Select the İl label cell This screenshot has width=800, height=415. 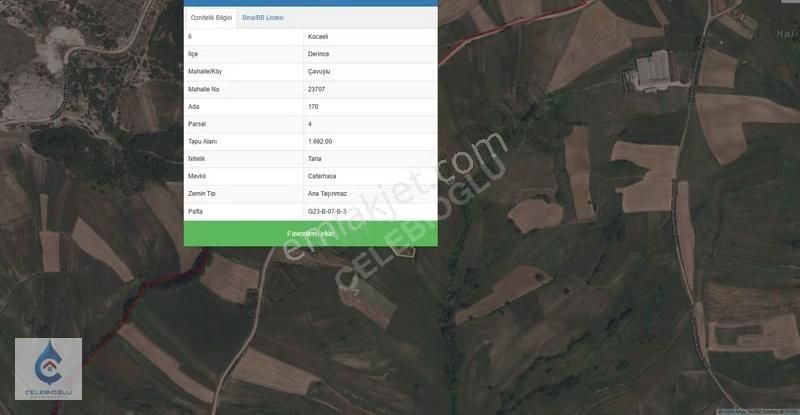(190, 37)
